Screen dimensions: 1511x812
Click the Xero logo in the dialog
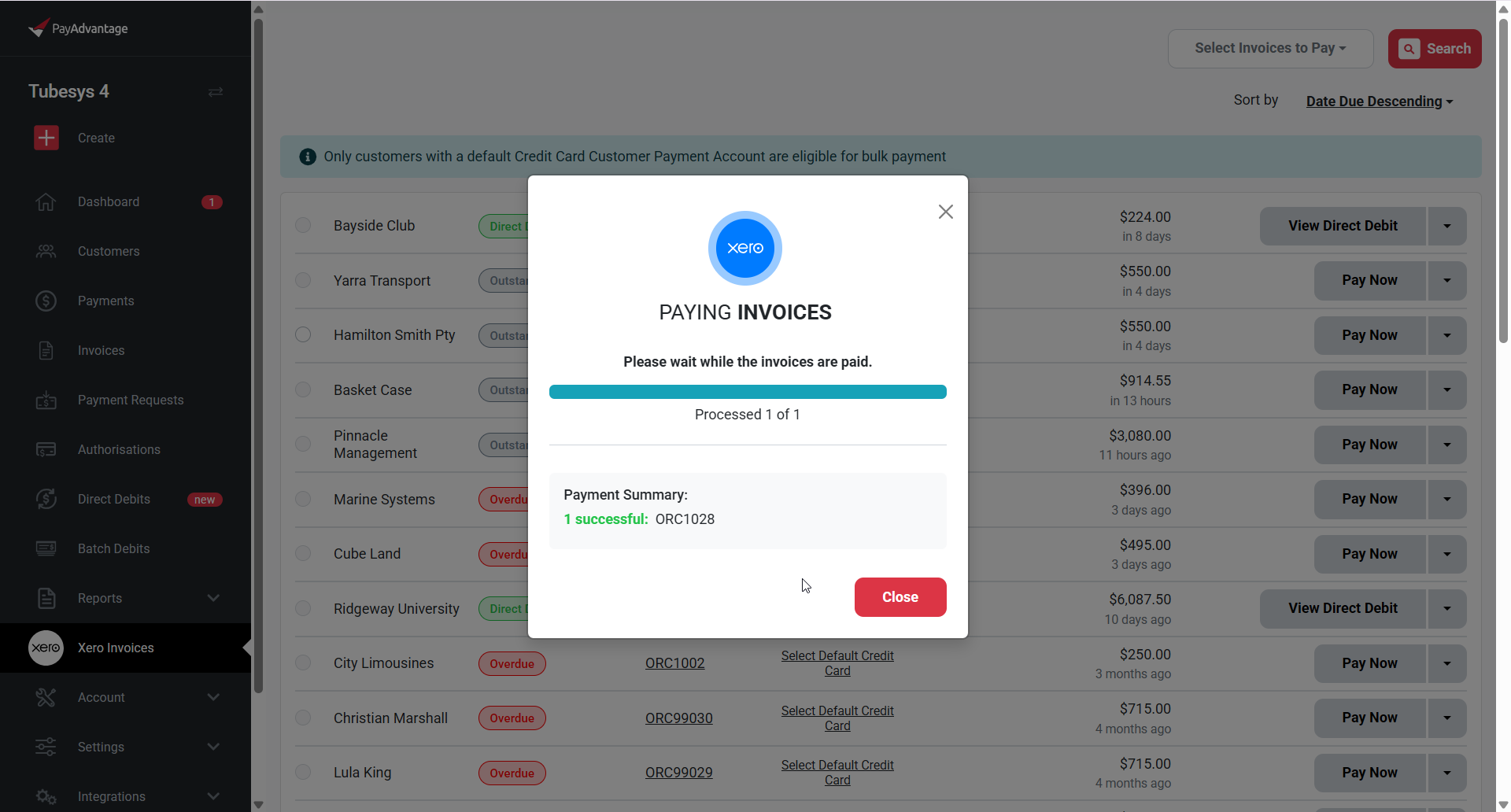tap(744, 248)
